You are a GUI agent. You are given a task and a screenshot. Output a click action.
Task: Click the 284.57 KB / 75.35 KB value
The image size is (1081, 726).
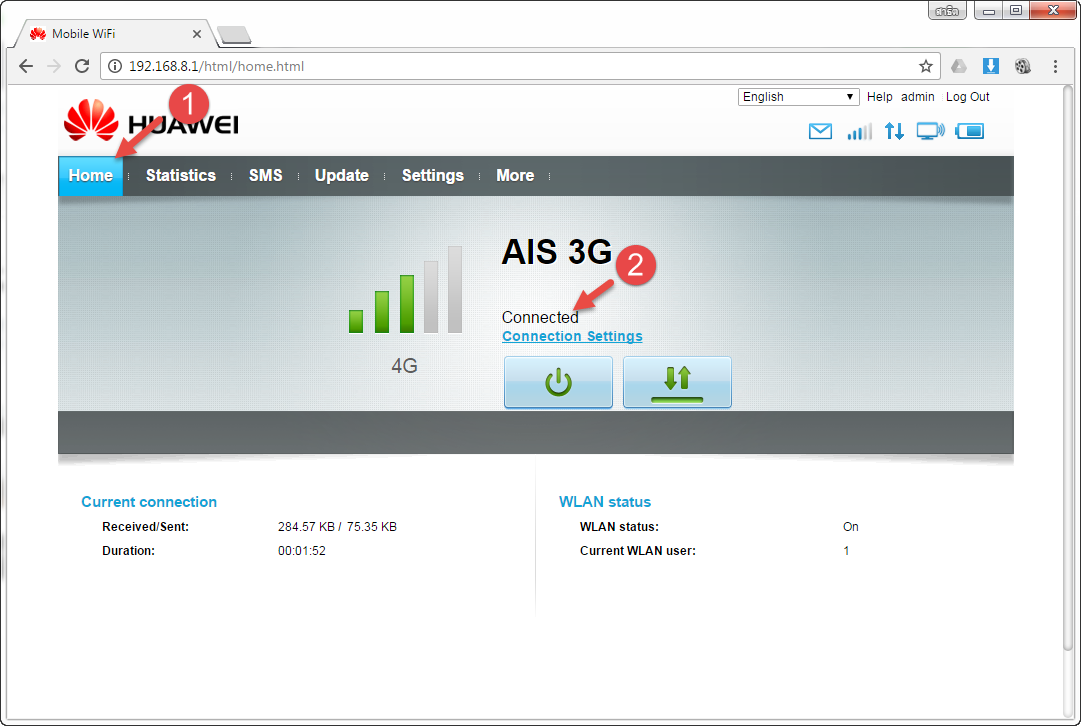337,527
